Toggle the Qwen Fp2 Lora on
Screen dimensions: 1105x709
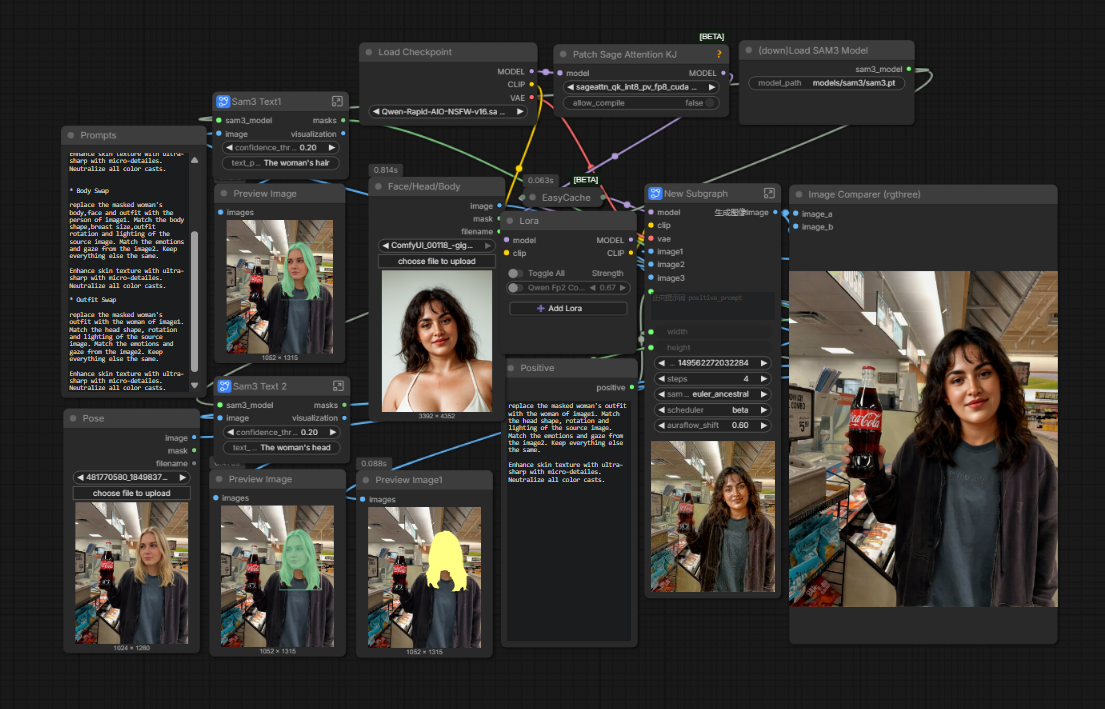coord(516,288)
